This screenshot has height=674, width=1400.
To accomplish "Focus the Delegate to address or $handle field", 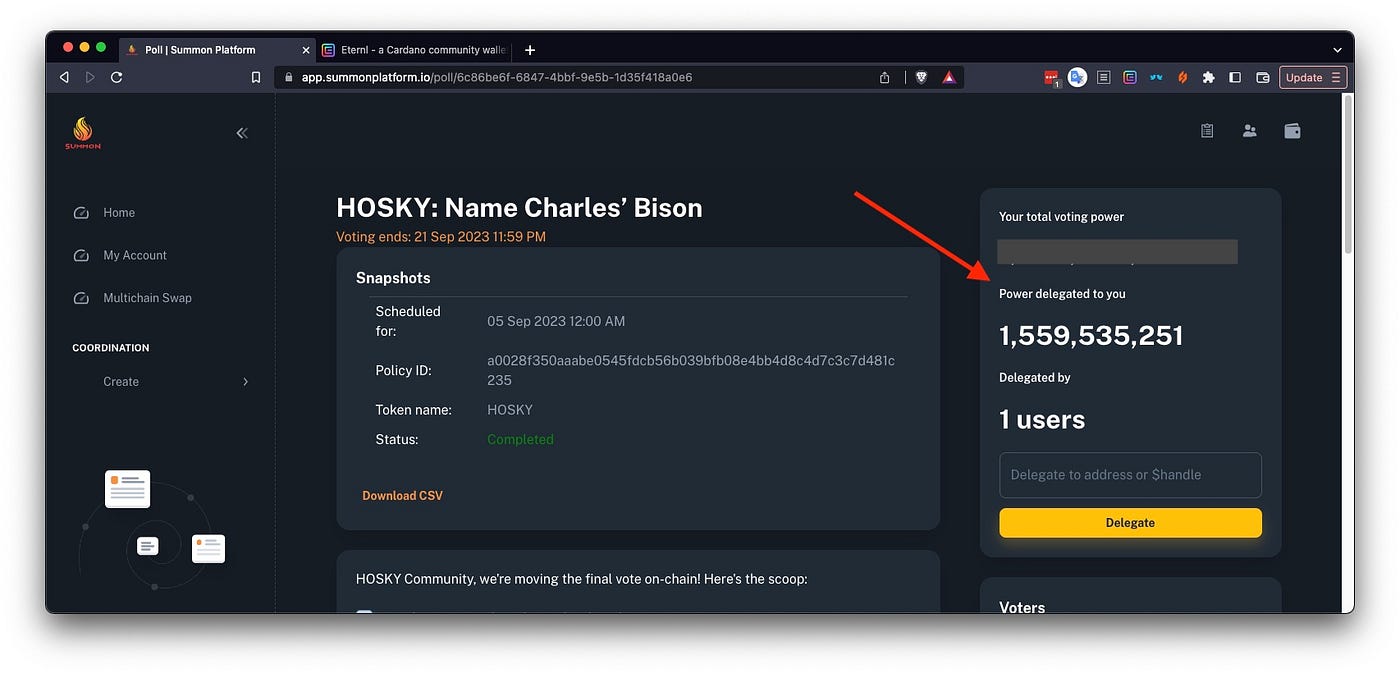I will pyautogui.click(x=1130, y=475).
